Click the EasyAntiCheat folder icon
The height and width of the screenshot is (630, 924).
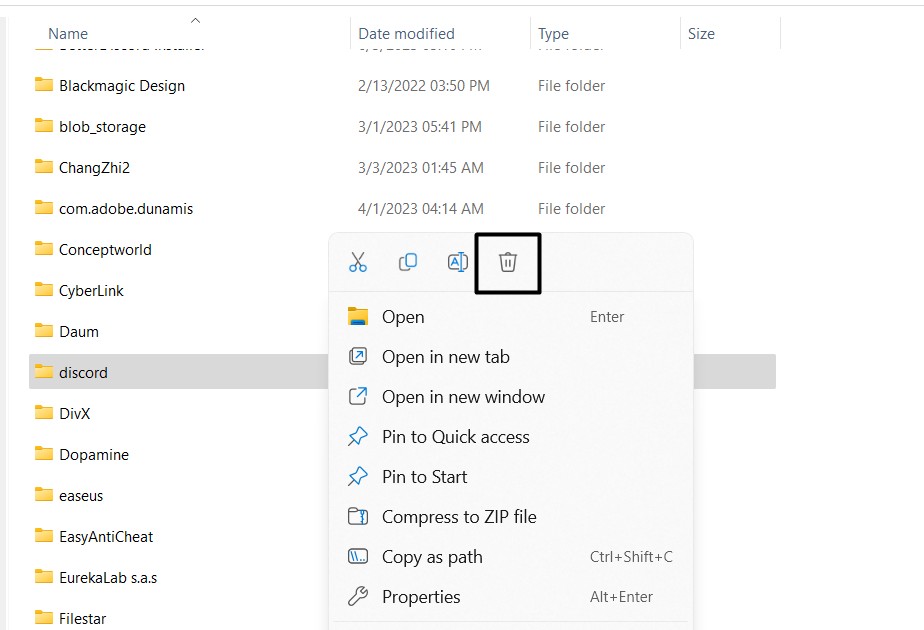tap(44, 536)
